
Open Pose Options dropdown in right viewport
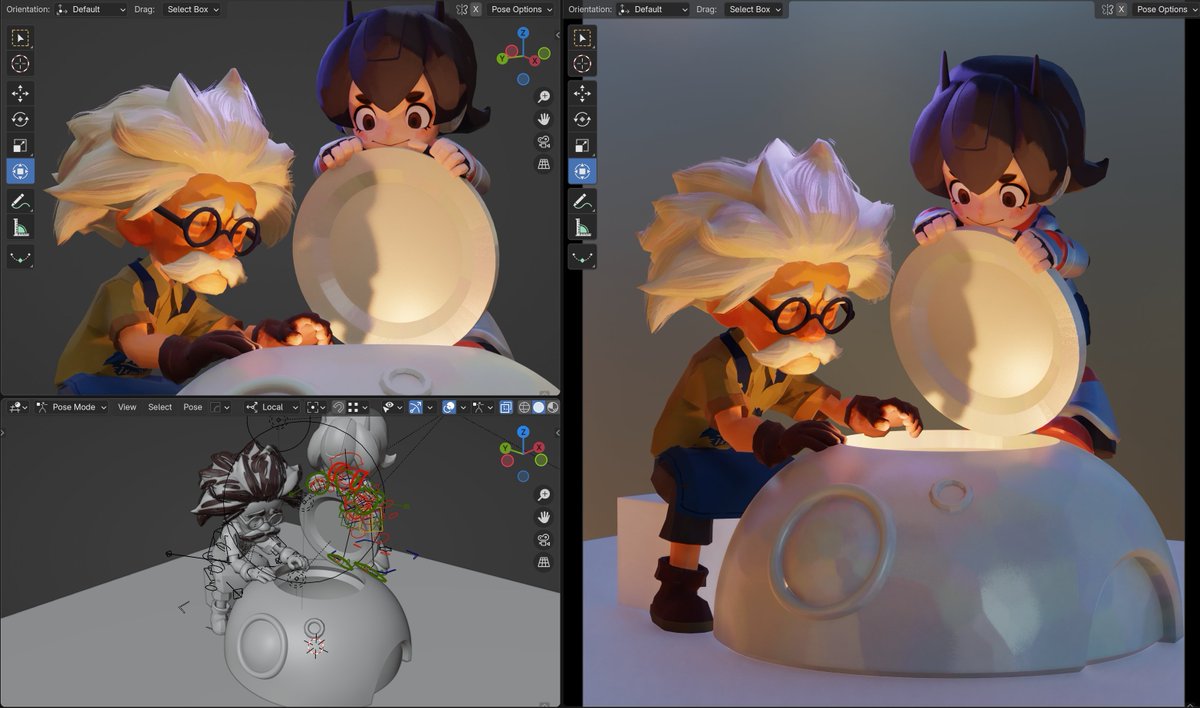[x=1166, y=9]
